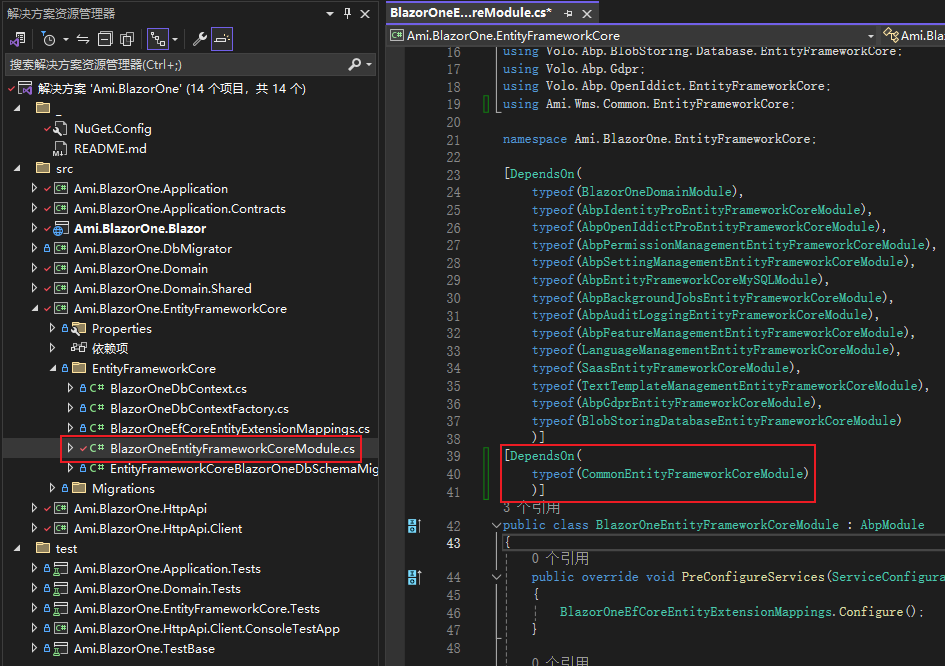Click the Solution Explorer search input field
The width and height of the screenshot is (945, 666).
178,64
